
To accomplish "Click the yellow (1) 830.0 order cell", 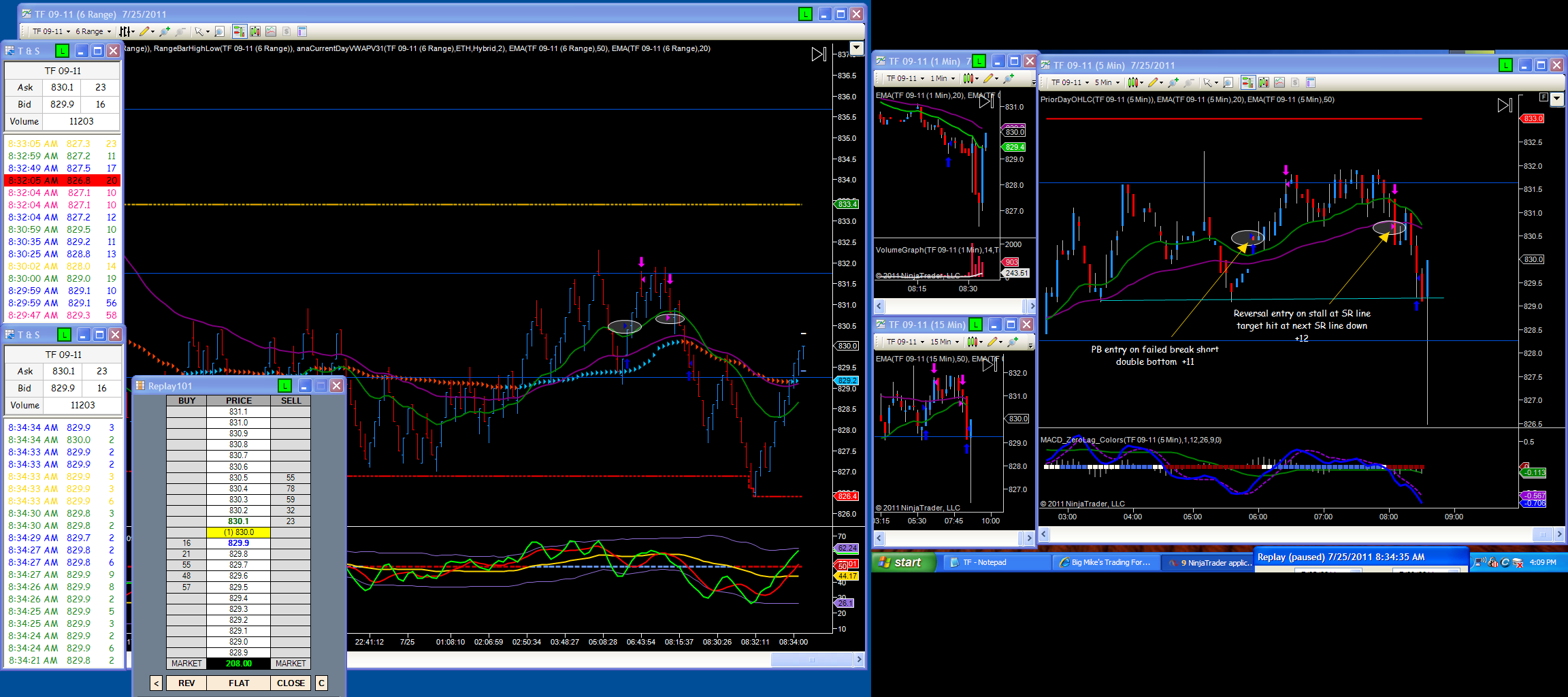I will tap(239, 532).
